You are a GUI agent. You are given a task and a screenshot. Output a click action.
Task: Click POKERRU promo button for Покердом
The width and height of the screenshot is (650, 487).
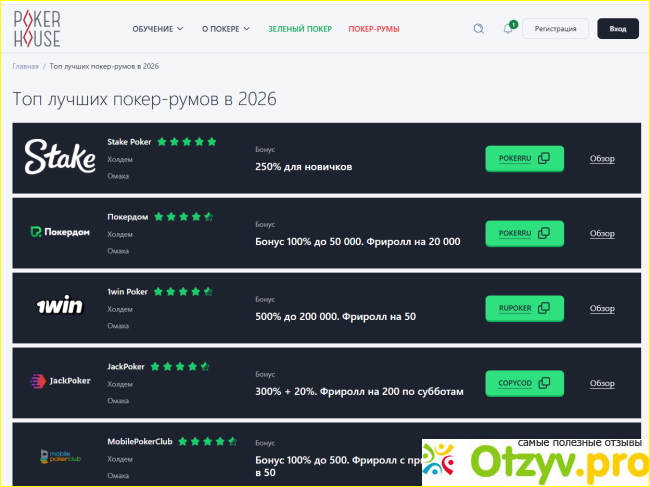(x=524, y=233)
